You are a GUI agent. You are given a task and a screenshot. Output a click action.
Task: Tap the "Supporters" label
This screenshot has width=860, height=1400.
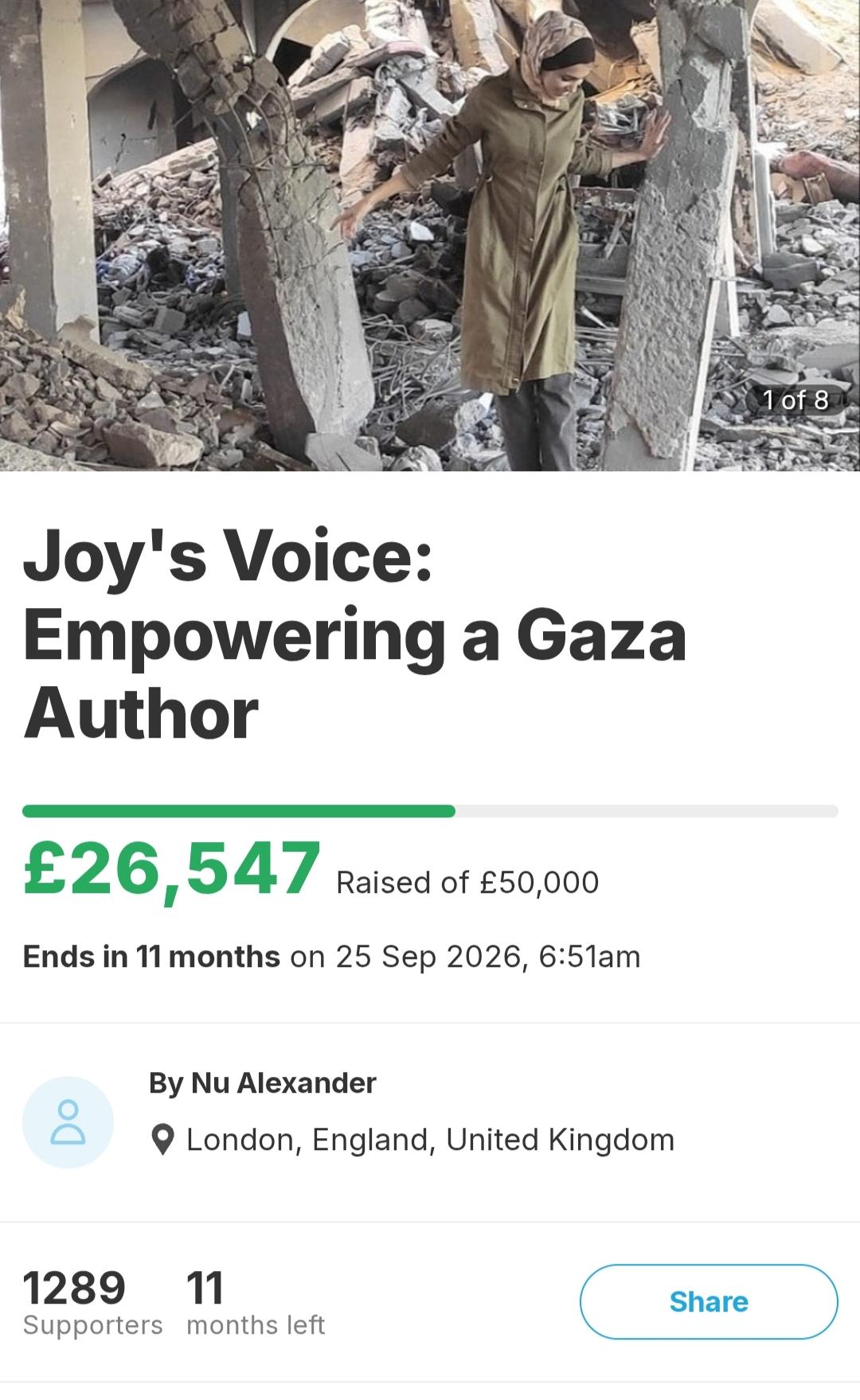[92, 1325]
